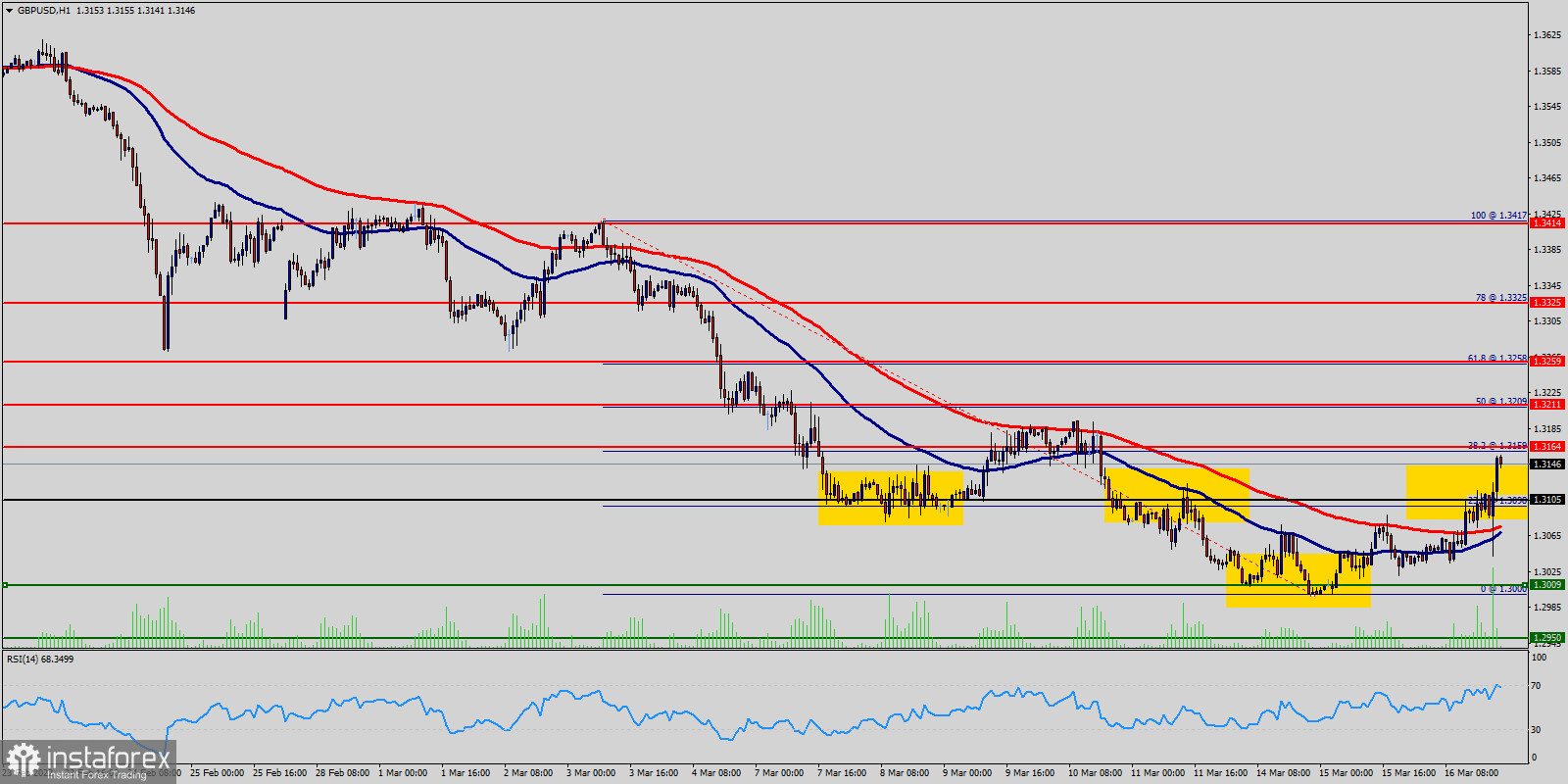The height and width of the screenshot is (784, 1568).
Task: Select the green 1.2950 price tag
Action: pyautogui.click(x=1546, y=638)
